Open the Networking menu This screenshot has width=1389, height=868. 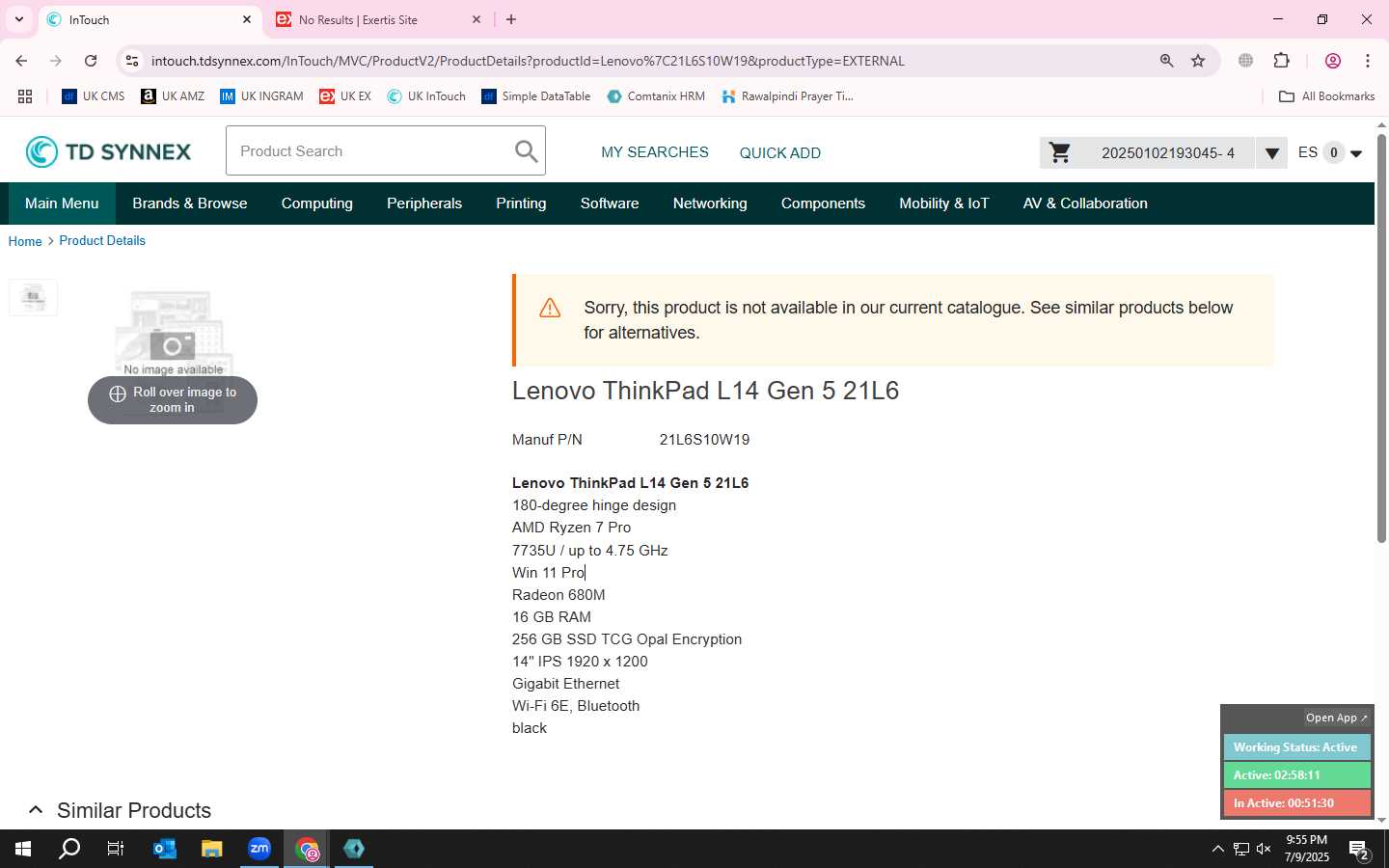point(710,203)
